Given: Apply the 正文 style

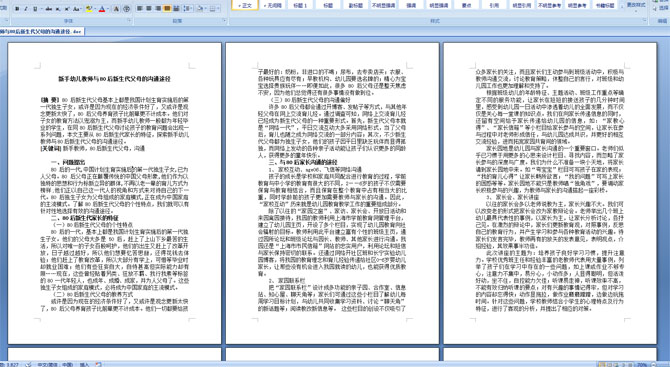Looking at the screenshot, I should 245,5.
